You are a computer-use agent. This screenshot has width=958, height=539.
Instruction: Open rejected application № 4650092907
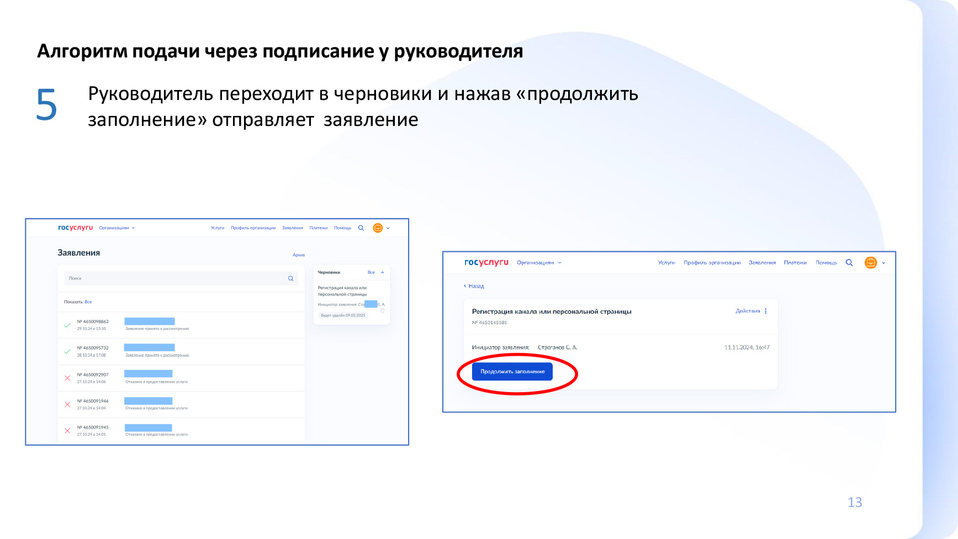tap(93, 375)
